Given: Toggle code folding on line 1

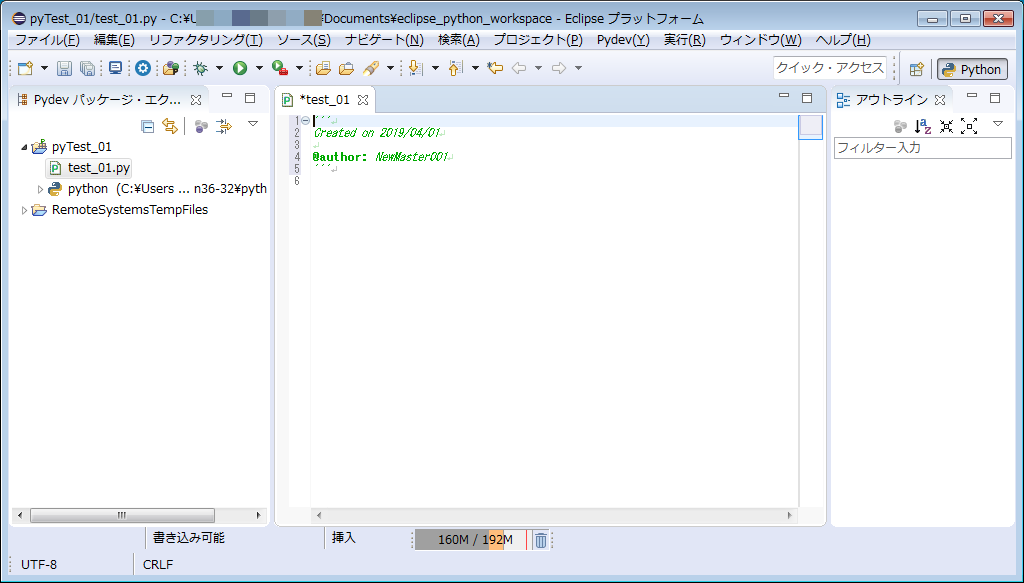Looking at the screenshot, I should click(305, 120).
